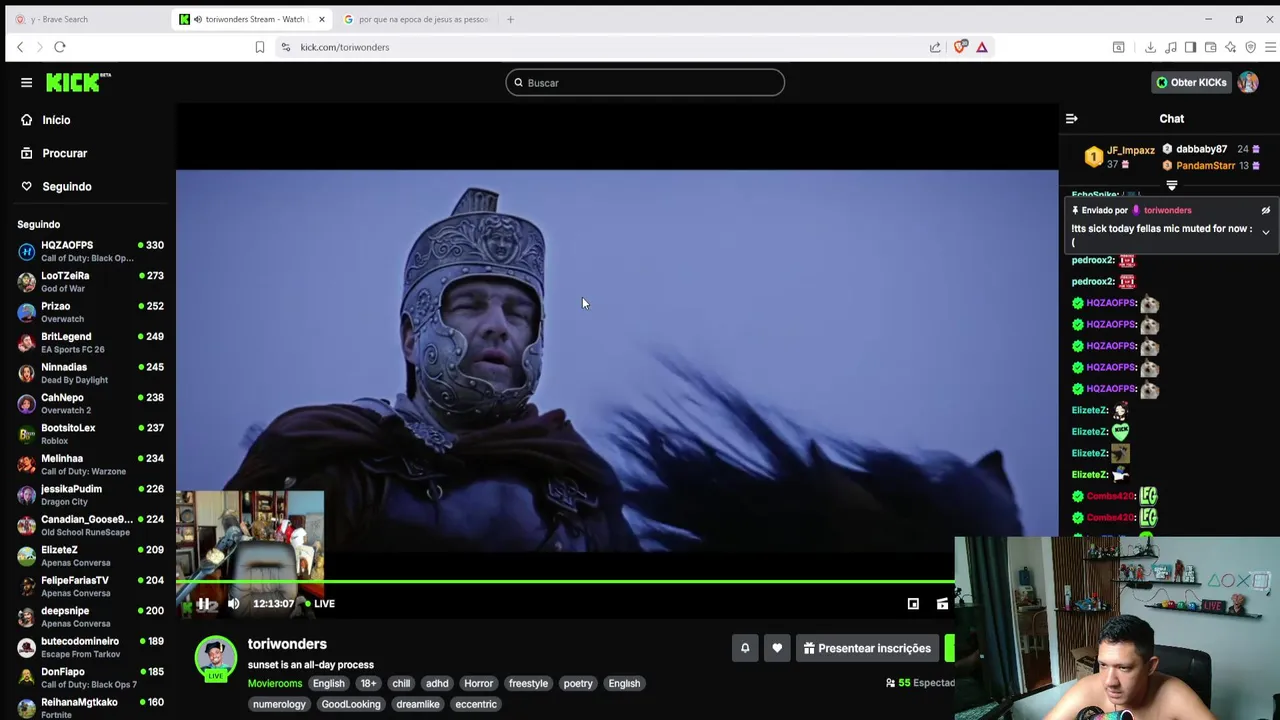Image resolution: width=1280 pixels, height=720 pixels.
Task: Open jessikaPudim channel avatar
Action: pos(26,495)
